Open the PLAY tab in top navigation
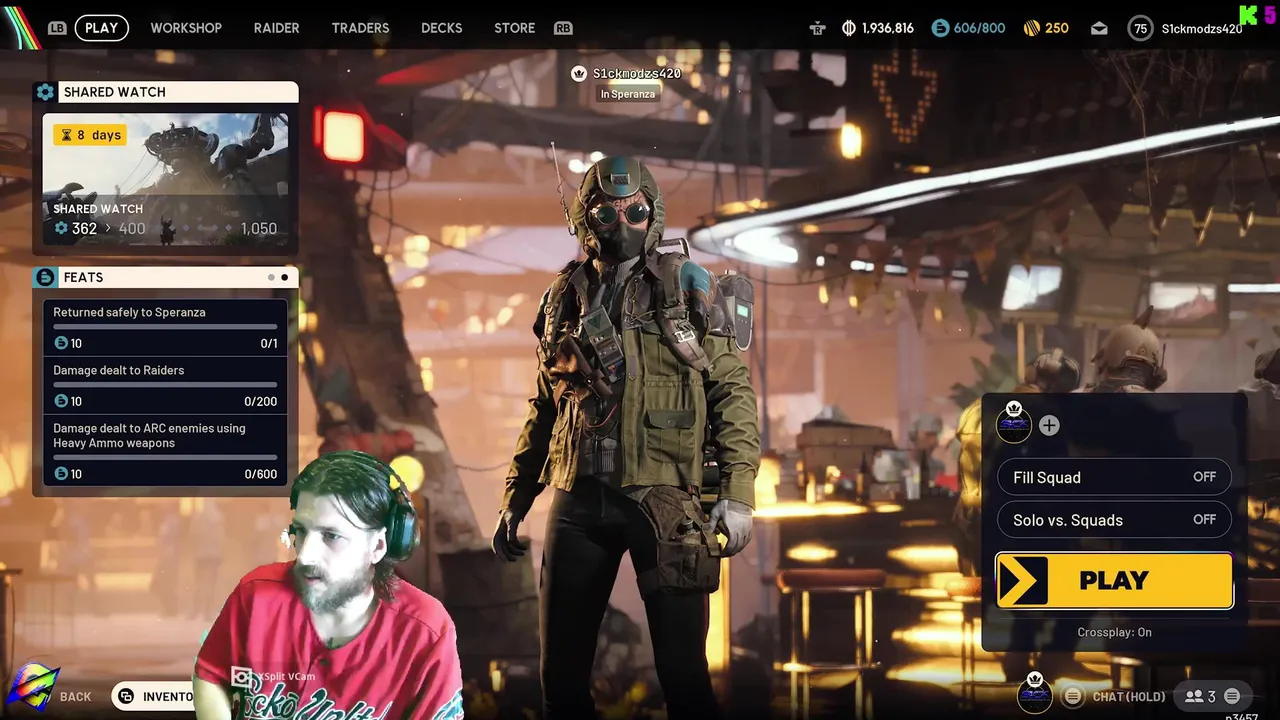1280x720 pixels. point(101,28)
